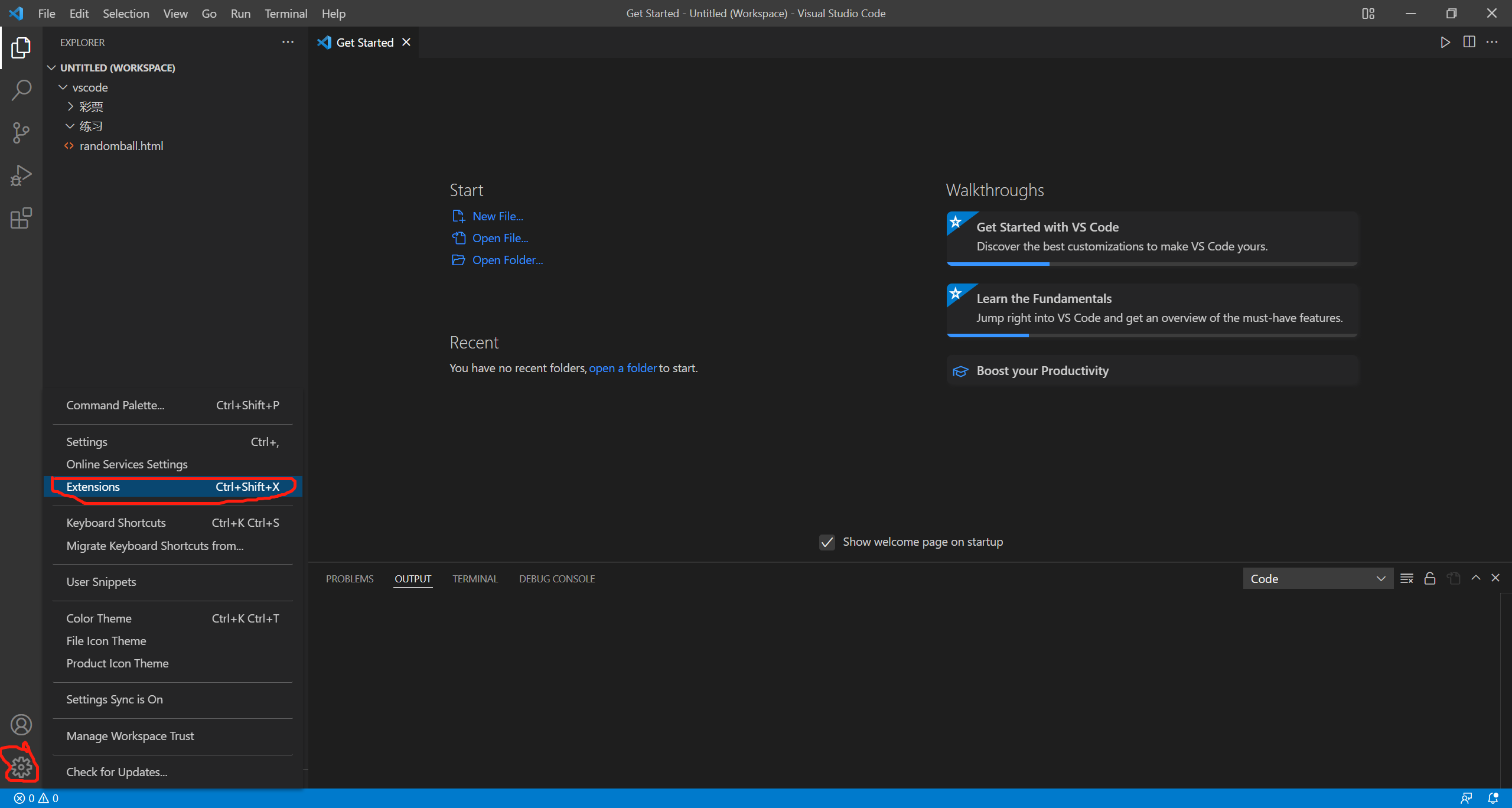Open randomball.html from the Explorer
Viewport: 1512px width, 808px height.
tap(122, 145)
